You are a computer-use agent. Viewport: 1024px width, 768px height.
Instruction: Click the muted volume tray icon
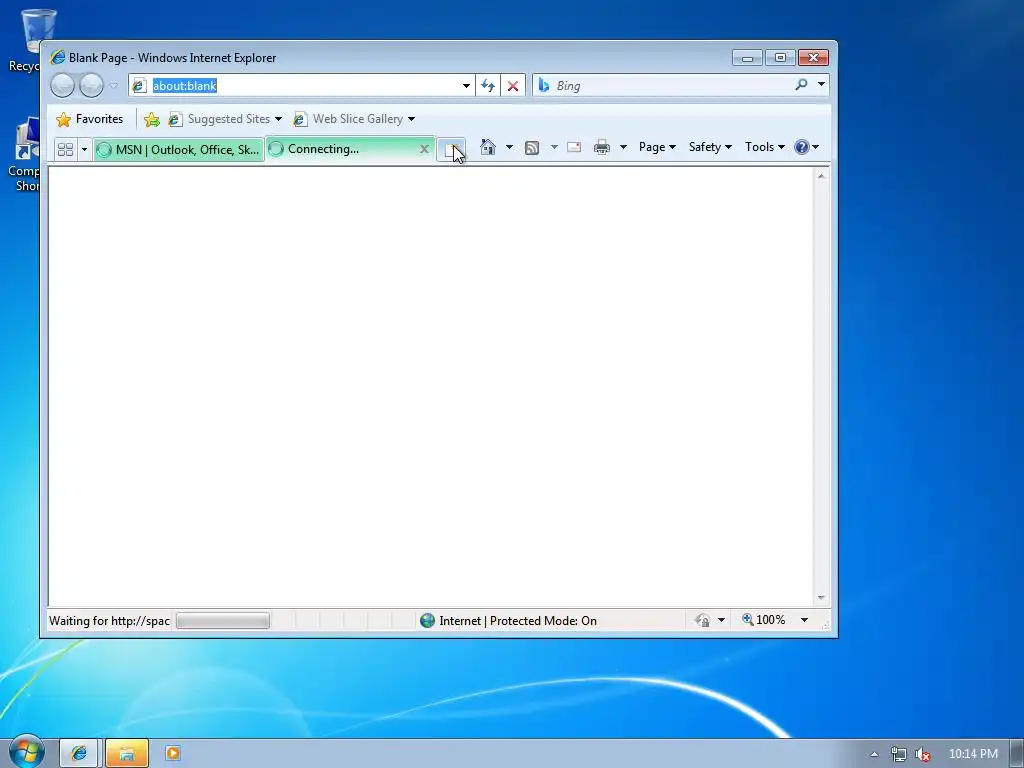pyautogui.click(x=923, y=754)
